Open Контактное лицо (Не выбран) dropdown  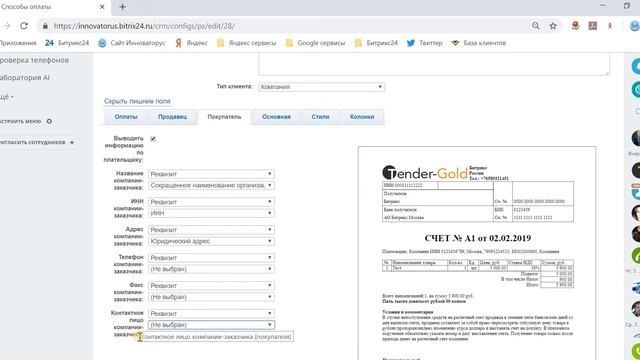click(211, 325)
